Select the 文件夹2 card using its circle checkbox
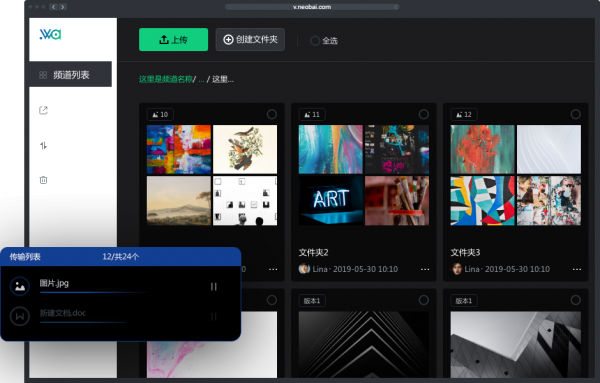The height and width of the screenshot is (383, 600). coord(424,114)
